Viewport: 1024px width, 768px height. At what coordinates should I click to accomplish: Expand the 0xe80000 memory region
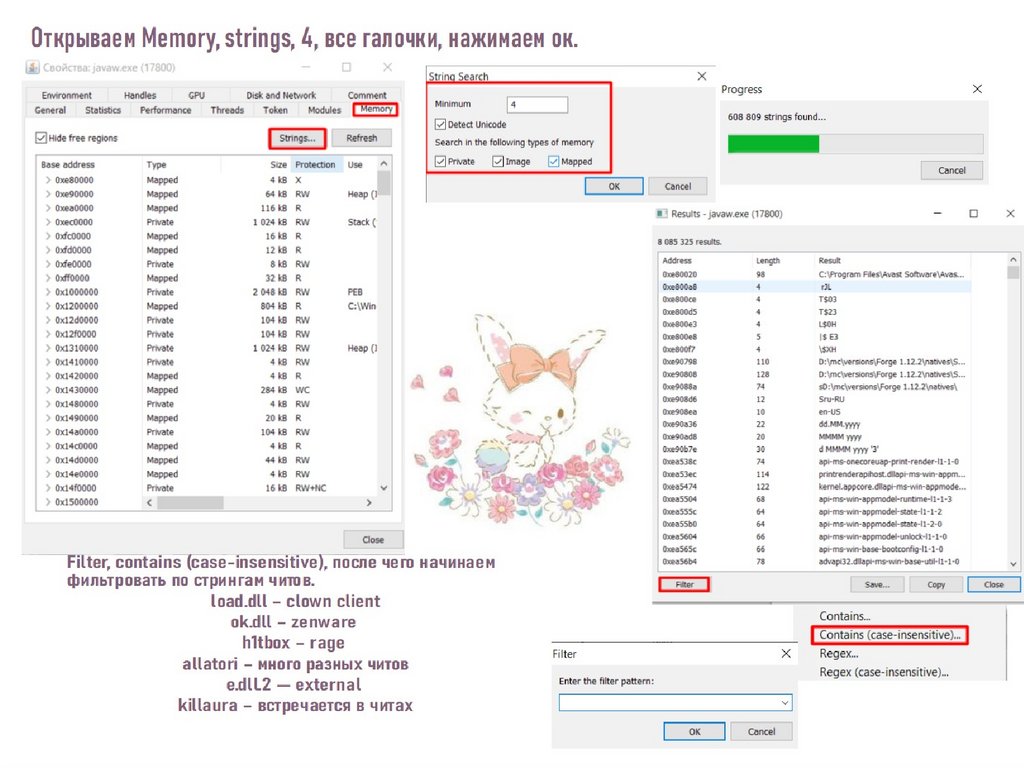(48, 180)
